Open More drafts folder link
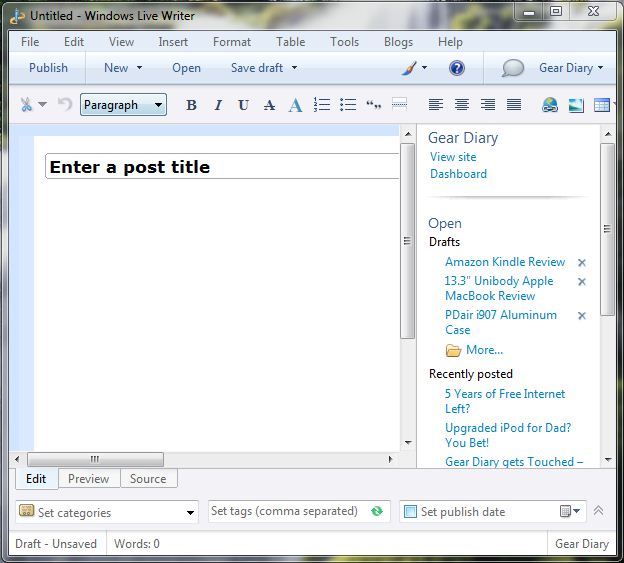The height and width of the screenshot is (563, 624). coord(484,350)
